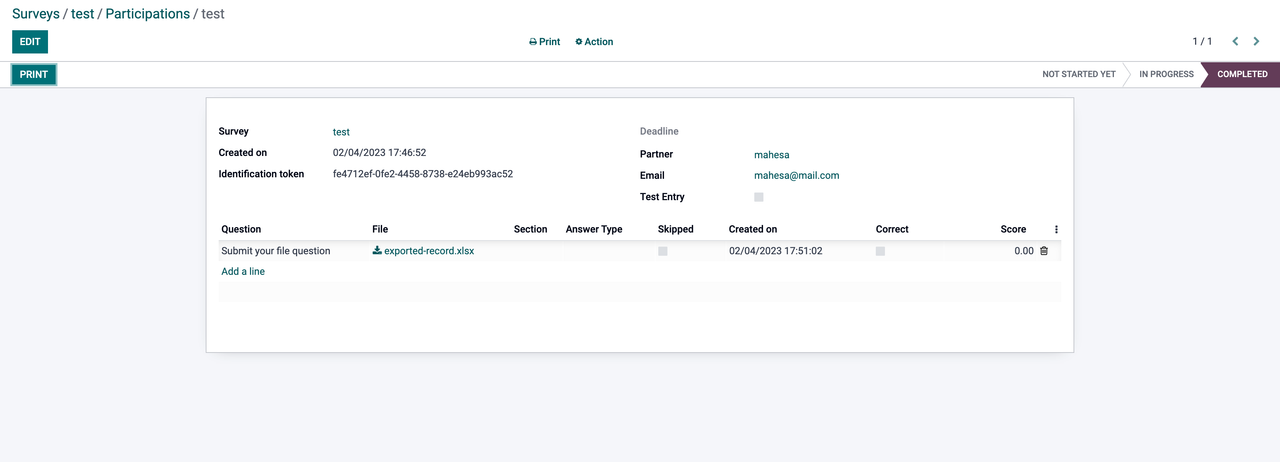The image size is (1280, 462).
Task: Click the 02/04/2023 17:46:52 created date
Action: pyautogui.click(x=380, y=153)
